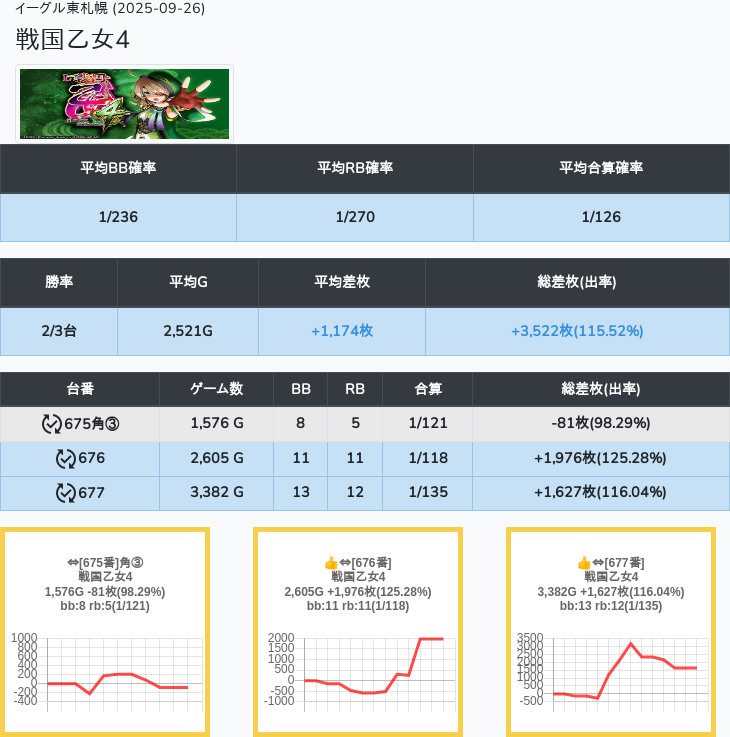The image size is (730, 737).
Task: Sort the table by the RB column header
Action: [x=354, y=389]
